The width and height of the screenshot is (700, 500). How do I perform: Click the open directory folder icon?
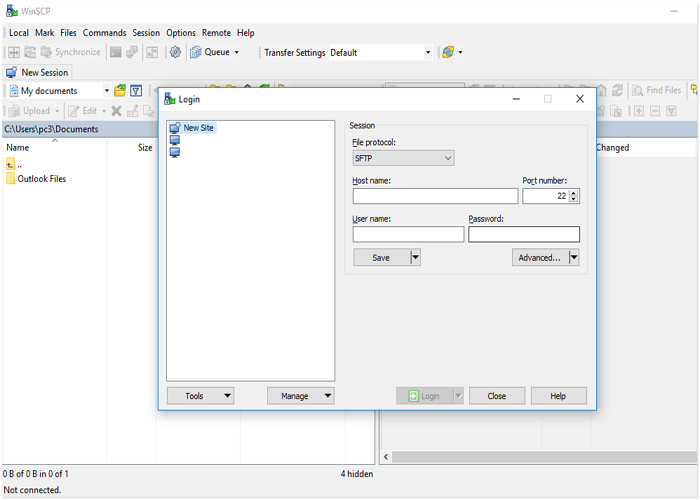coord(120,91)
